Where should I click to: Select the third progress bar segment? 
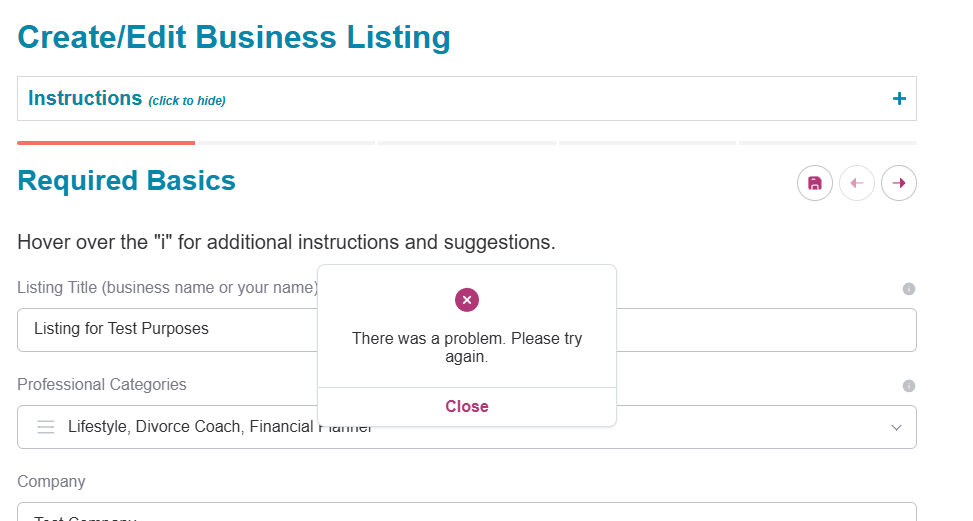point(467,143)
